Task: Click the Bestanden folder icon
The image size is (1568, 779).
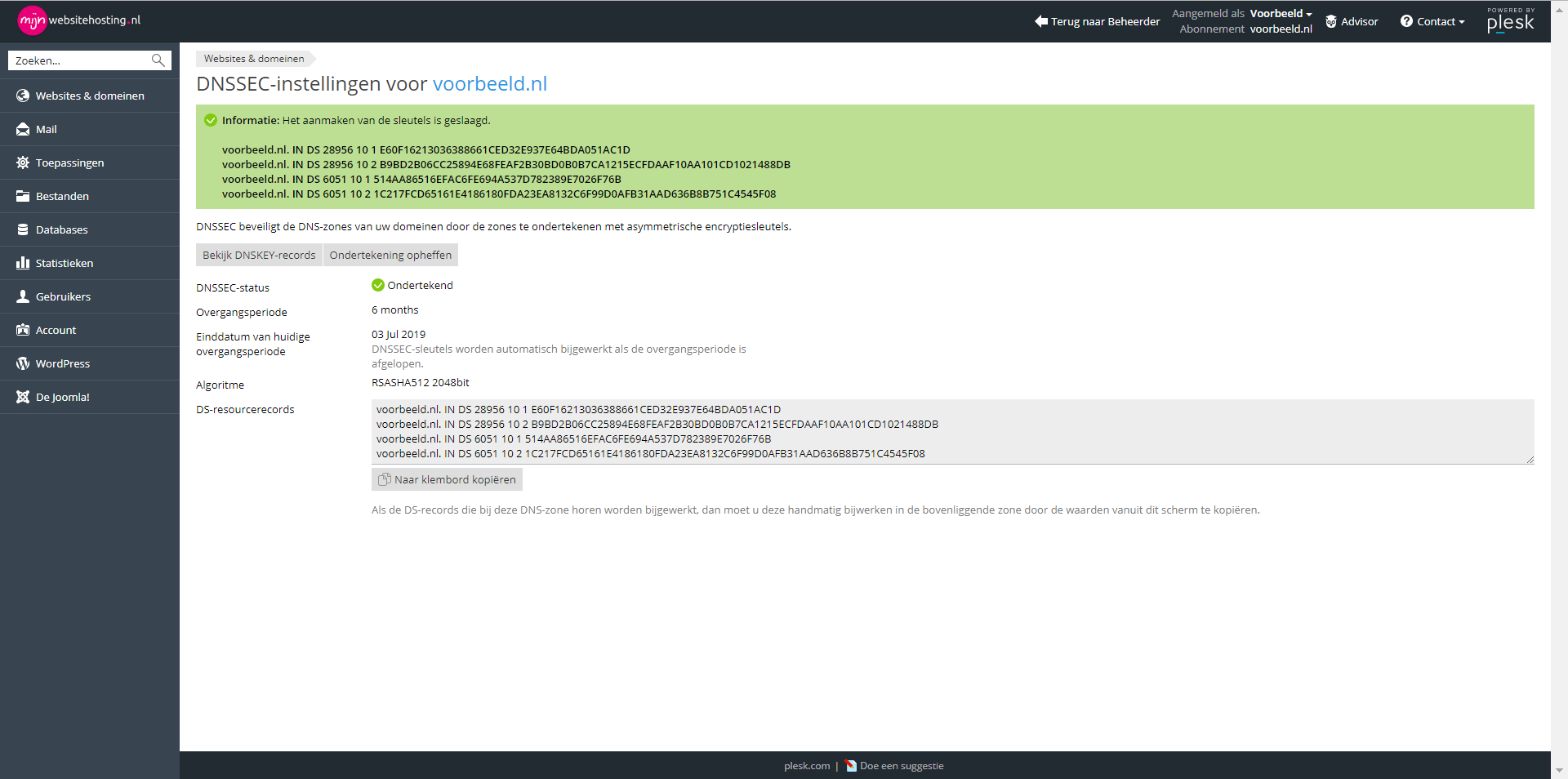Action: pos(23,196)
